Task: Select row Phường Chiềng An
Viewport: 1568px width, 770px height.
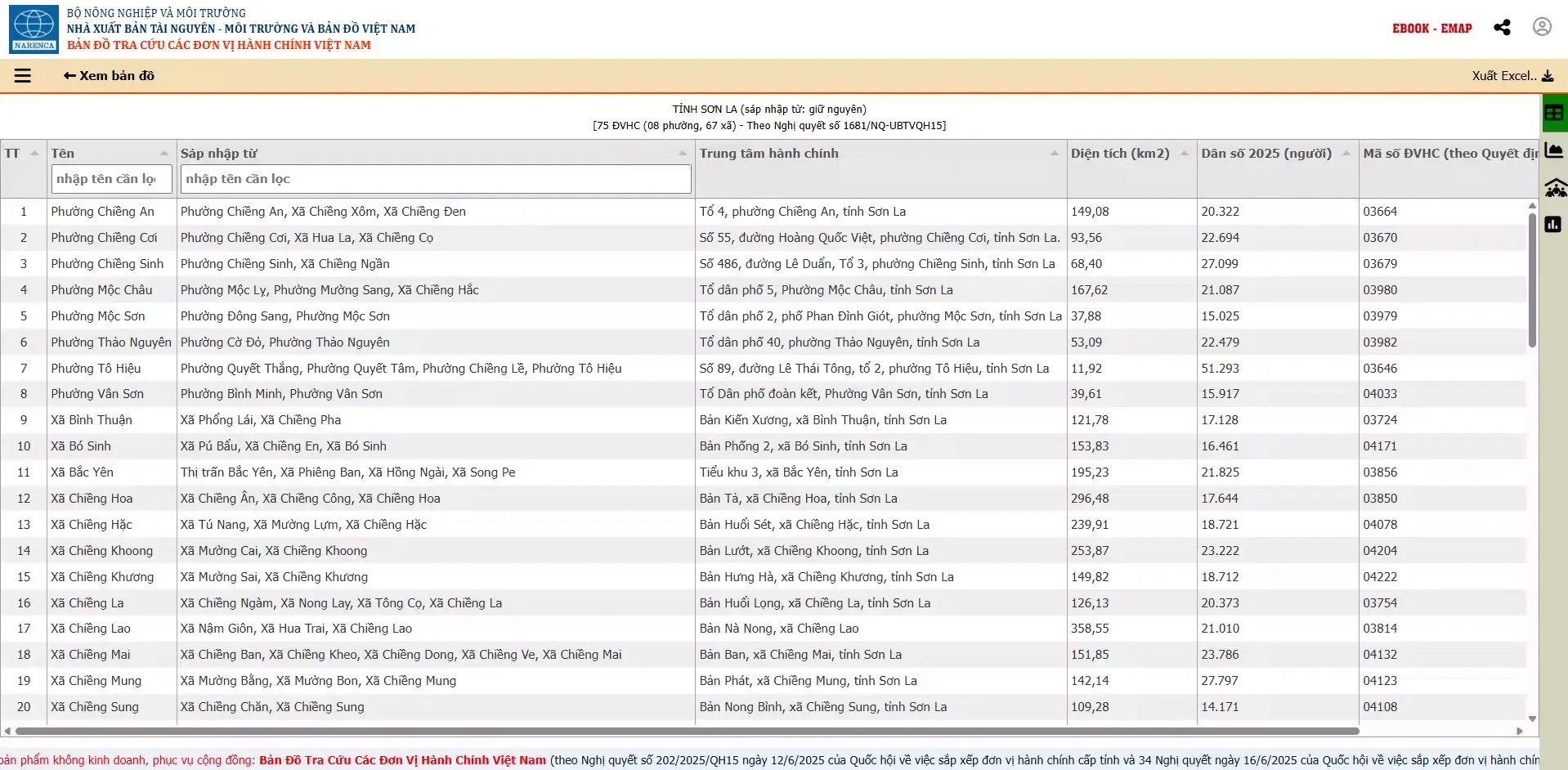Action: click(764, 212)
